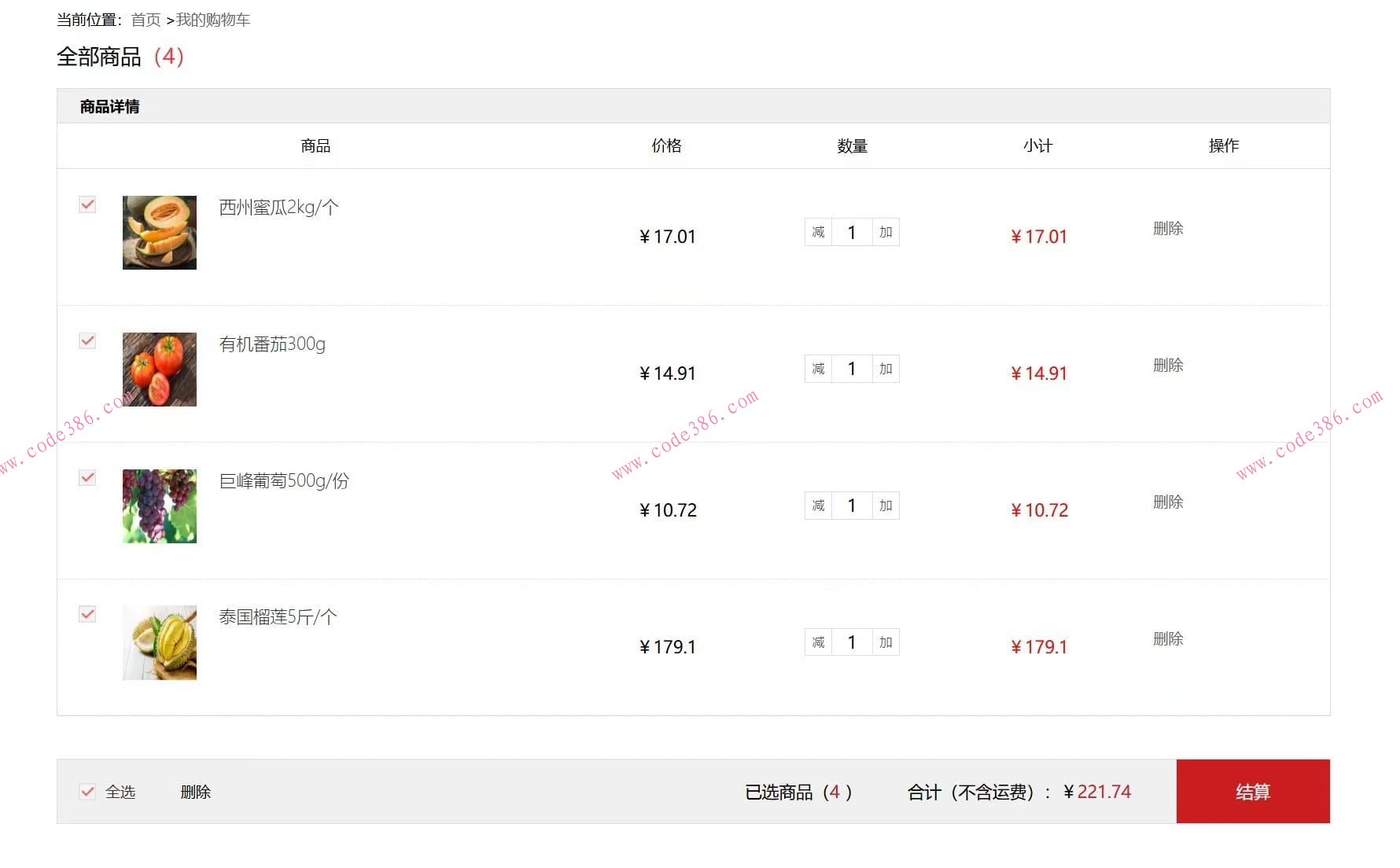
Task: Click the grapes product image
Action: [159, 506]
